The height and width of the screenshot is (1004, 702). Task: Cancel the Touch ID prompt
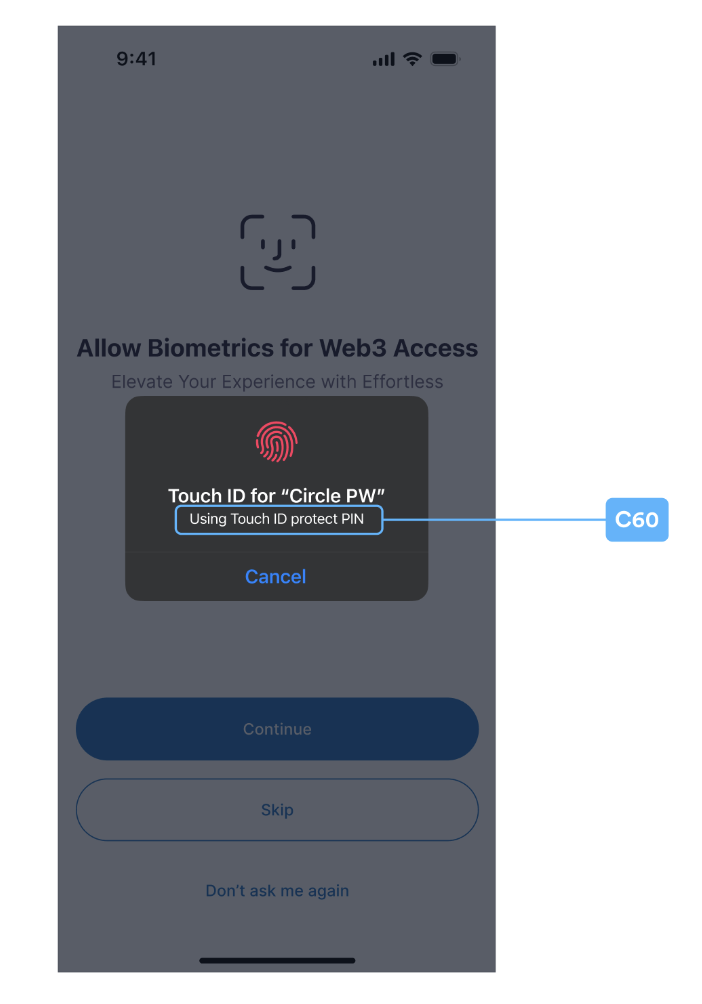276,576
